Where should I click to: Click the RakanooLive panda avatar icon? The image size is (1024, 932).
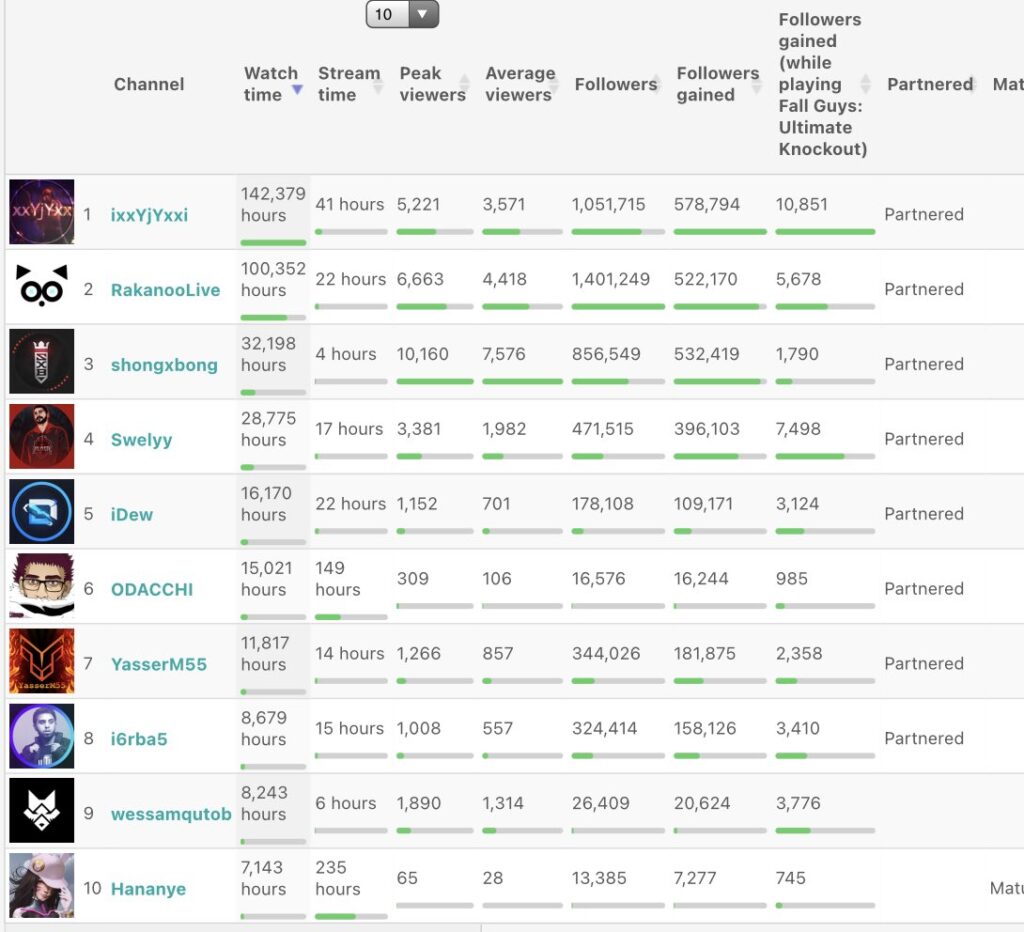42,288
